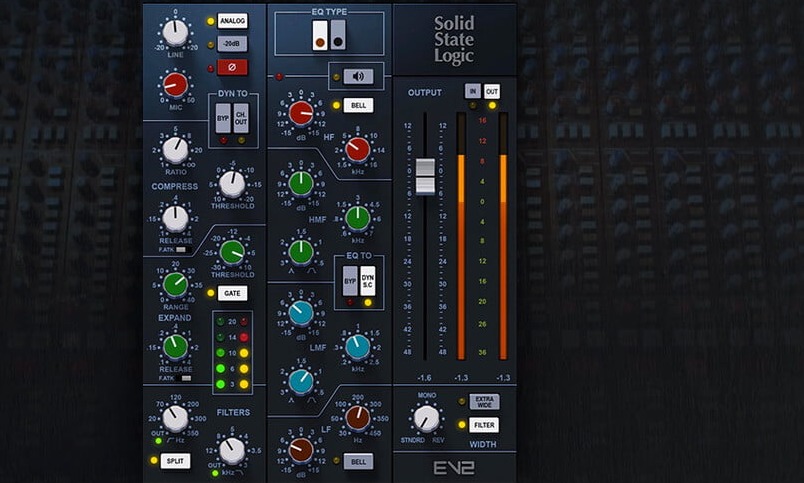Click the green expander THRESHOLD knob
804x483 pixels.
[232, 253]
